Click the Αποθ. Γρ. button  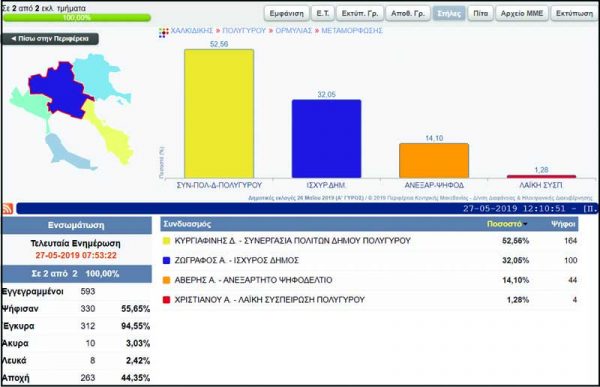(x=408, y=13)
